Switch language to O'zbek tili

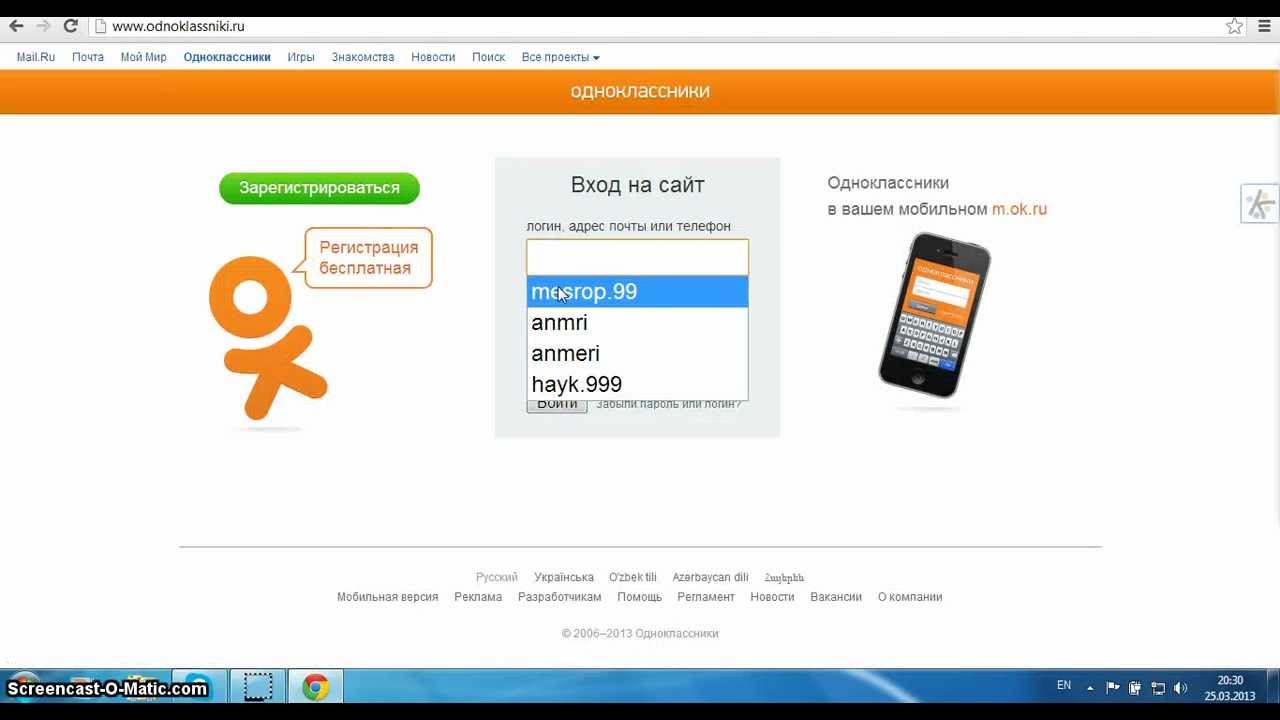pyautogui.click(x=633, y=577)
